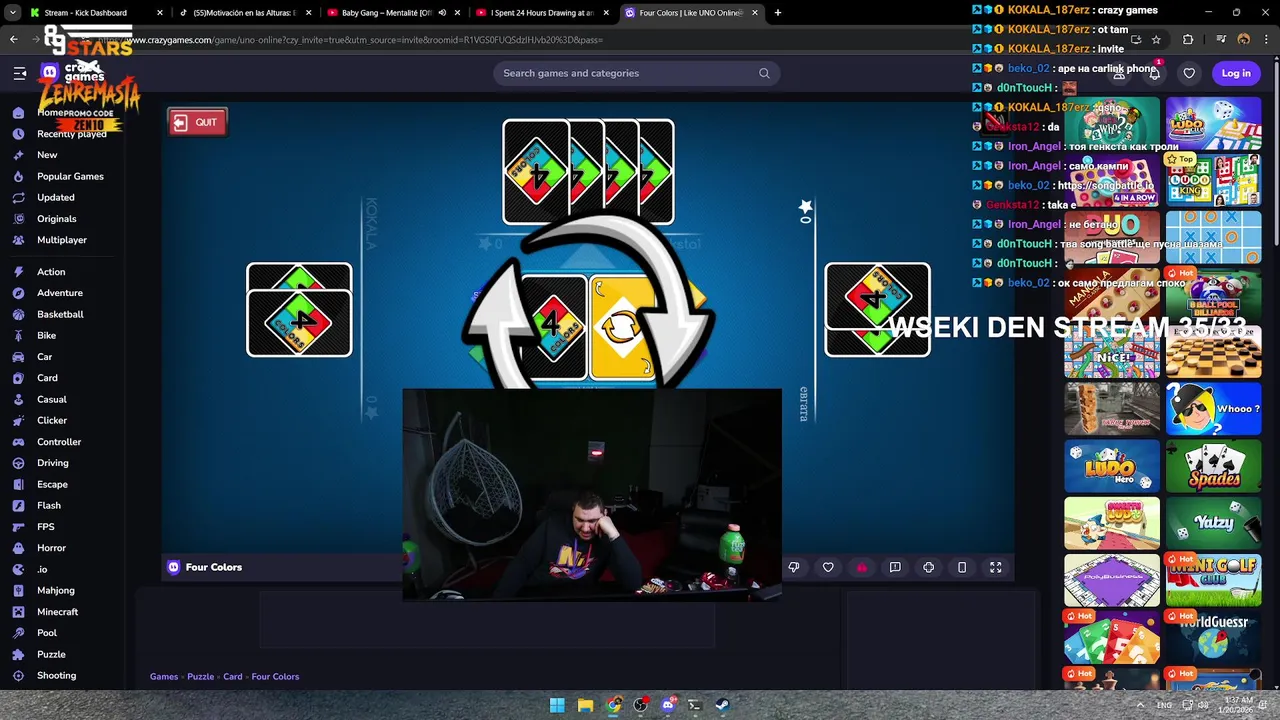Image resolution: width=1280 pixels, height=720 pixels.
Task: Select the Four Colors browser tab
Action: (x=690, y=13)
